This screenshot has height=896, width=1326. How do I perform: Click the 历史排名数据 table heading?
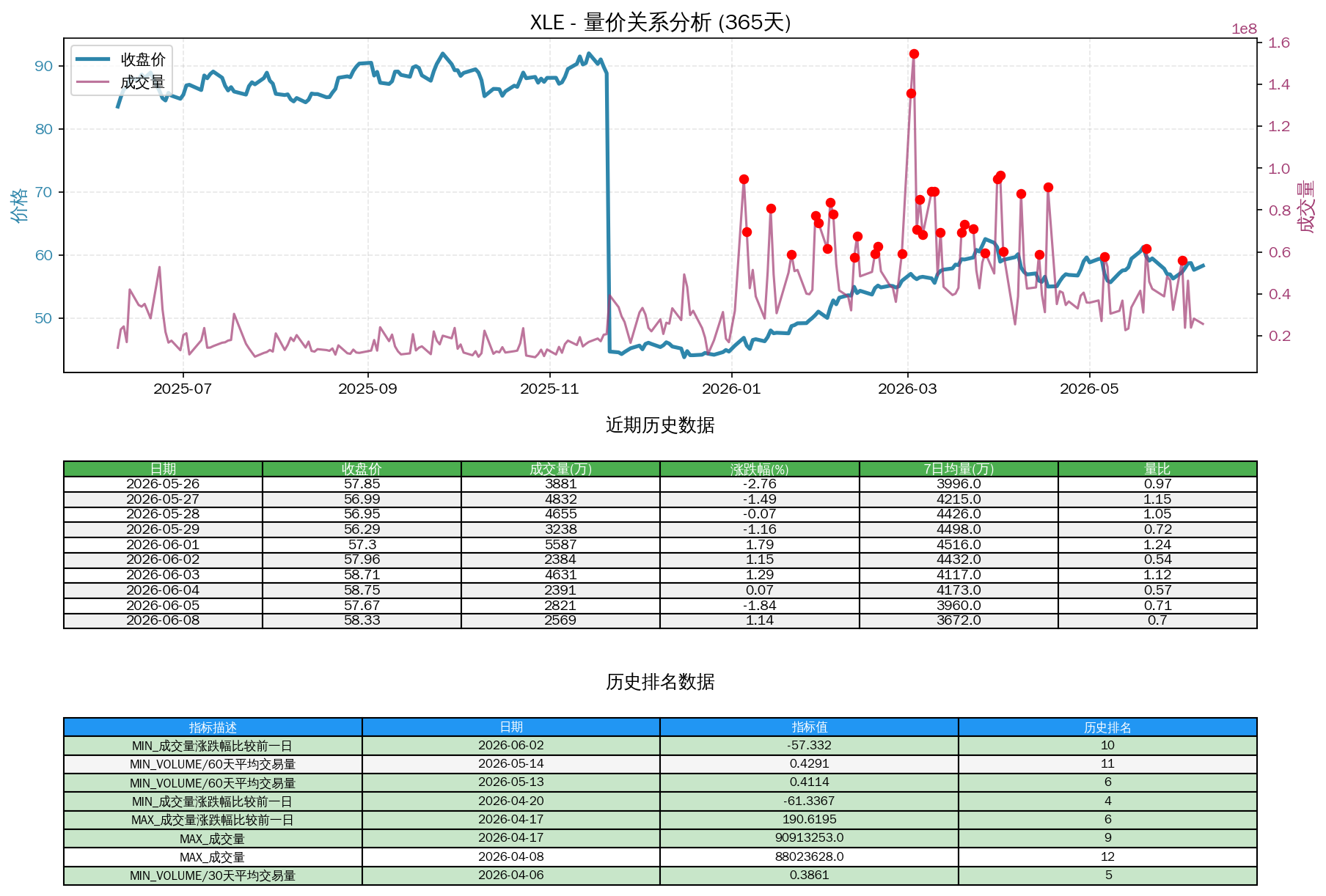pos(660,683)
